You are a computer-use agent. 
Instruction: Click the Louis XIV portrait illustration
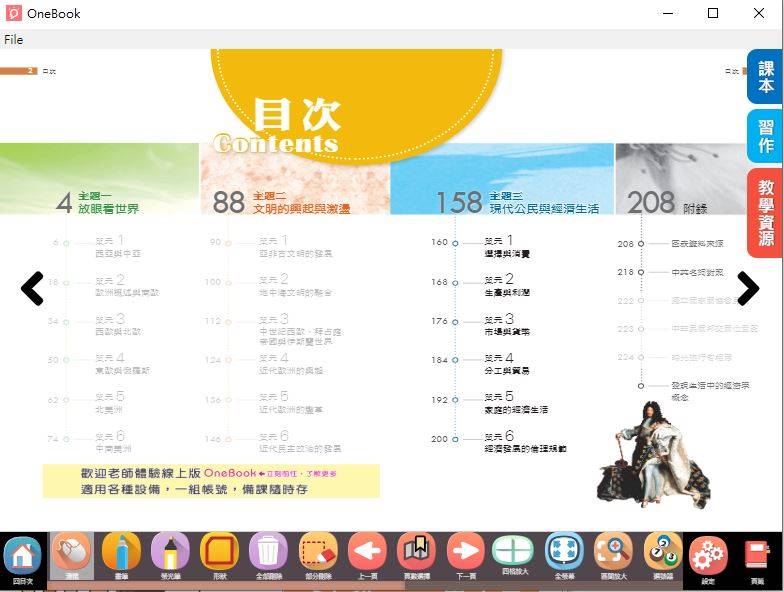[x=653, y=454]
